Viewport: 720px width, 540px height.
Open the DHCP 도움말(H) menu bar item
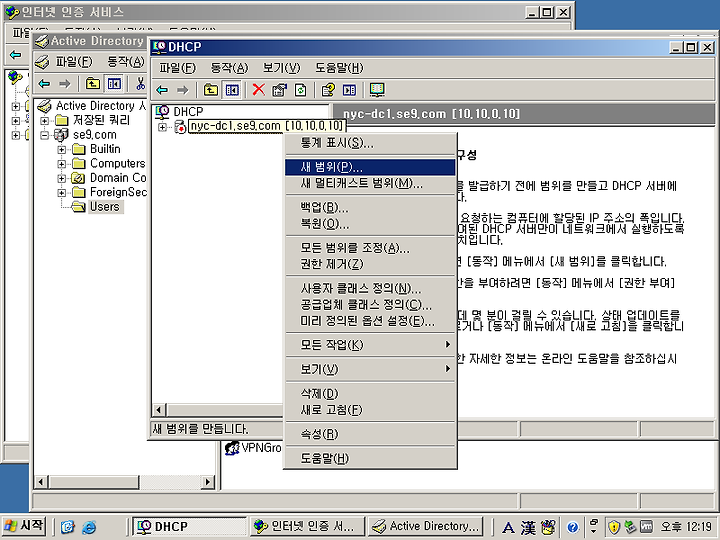[x=339, y=68]
